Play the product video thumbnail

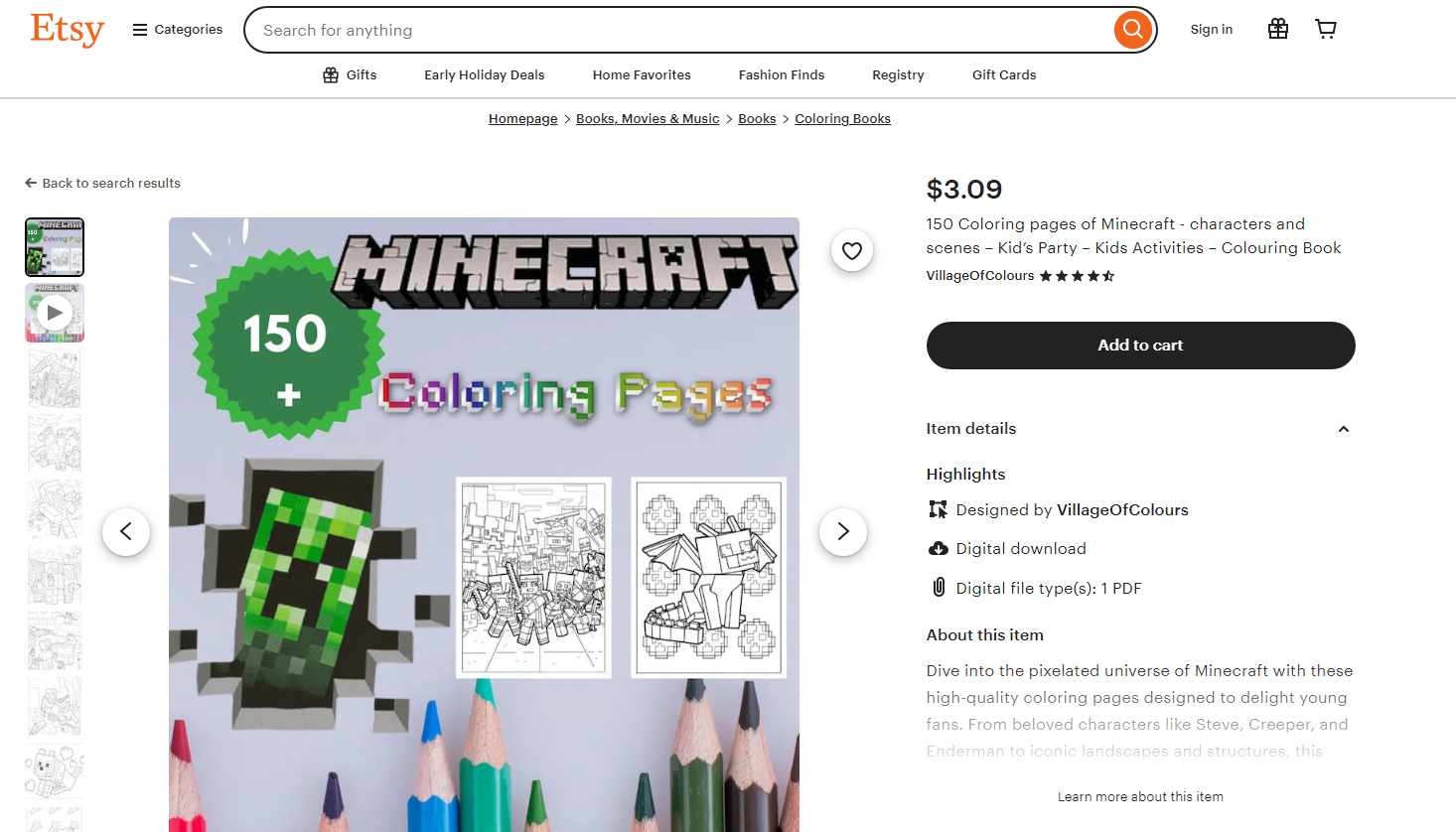55,312
